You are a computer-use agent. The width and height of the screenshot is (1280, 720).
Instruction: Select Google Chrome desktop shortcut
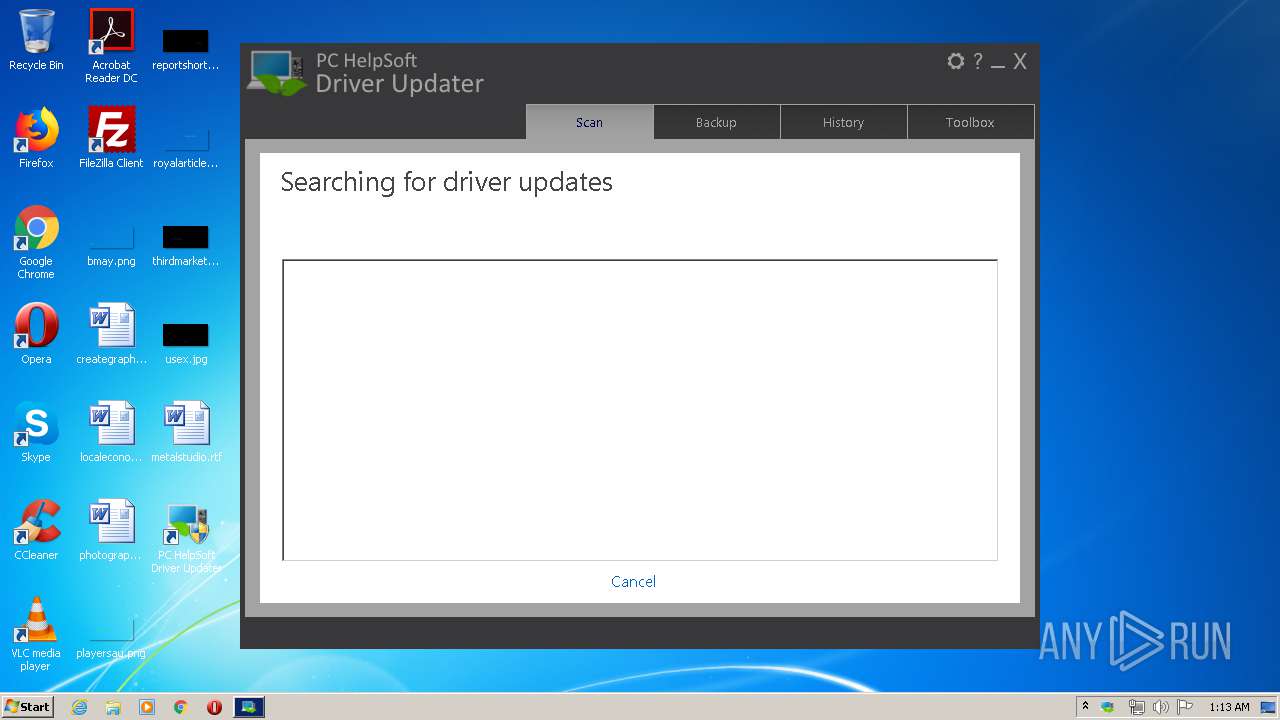(x=36, y=242)
